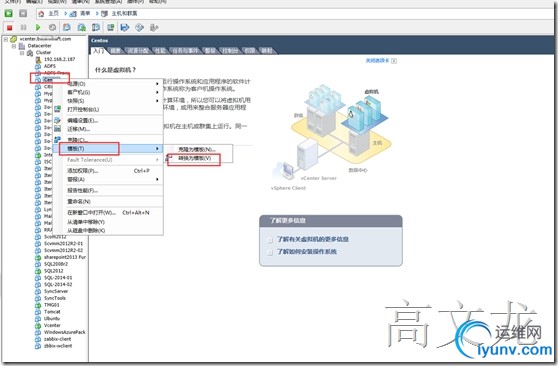Click the red Power Off toolbar icon
The height and width of the screenshot is (366, 558).
[x=9, y=27]
